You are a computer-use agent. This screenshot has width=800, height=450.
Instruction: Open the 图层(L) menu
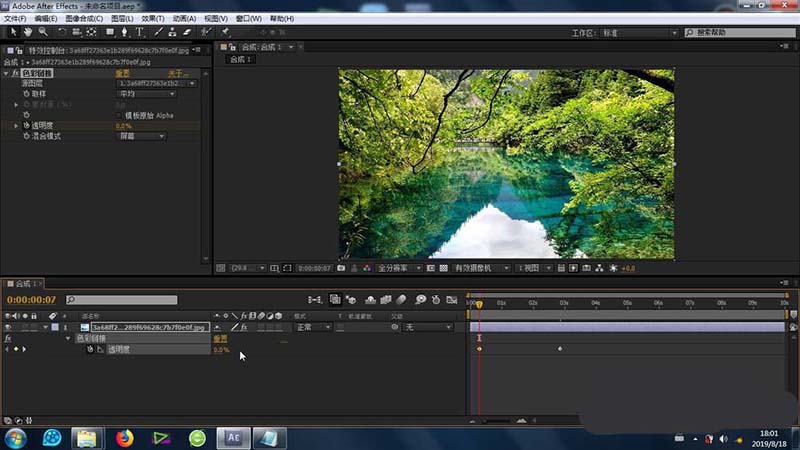pos(121,18)
